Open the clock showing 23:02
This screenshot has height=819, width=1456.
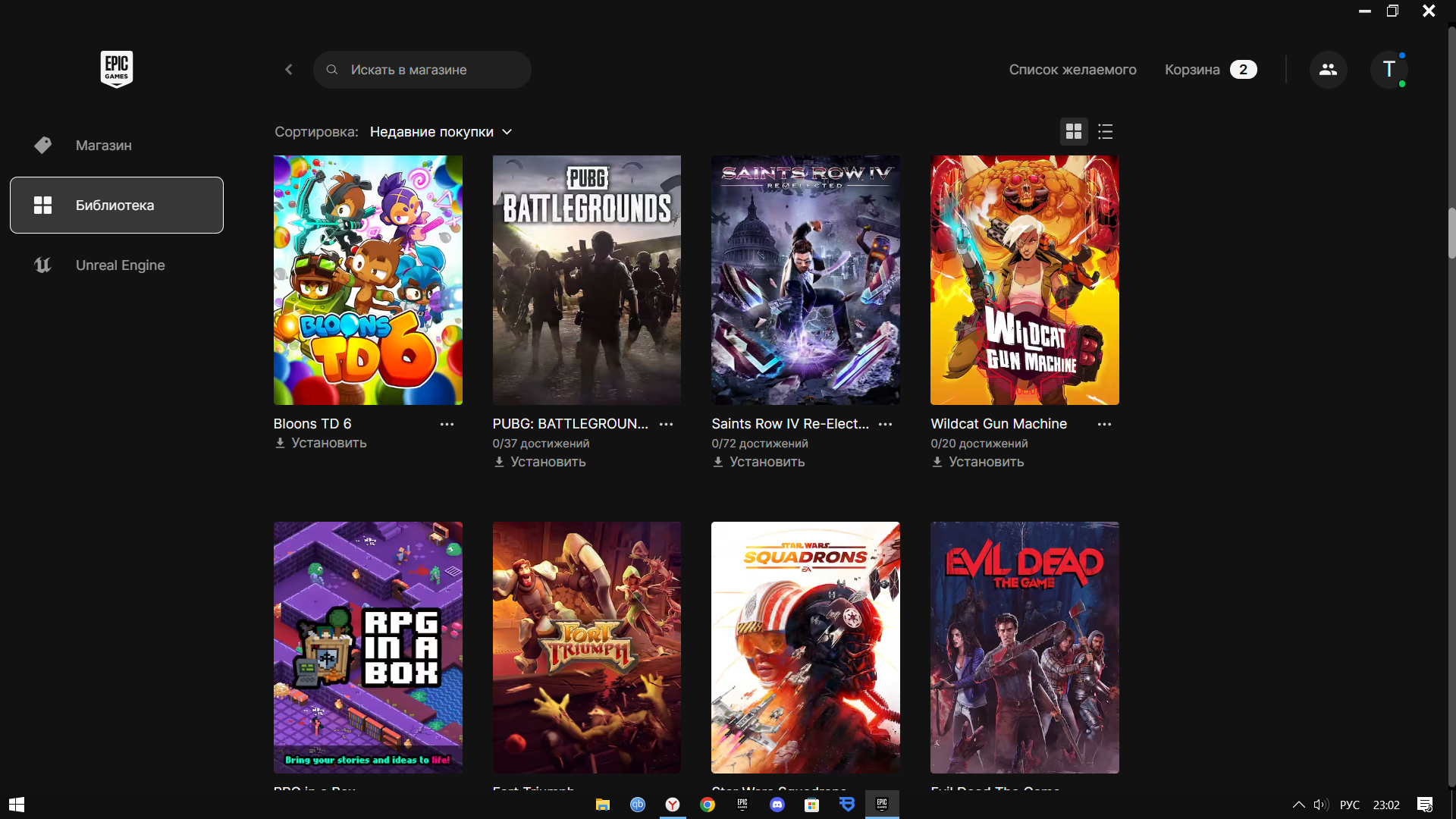click(x=1386, y=805)
